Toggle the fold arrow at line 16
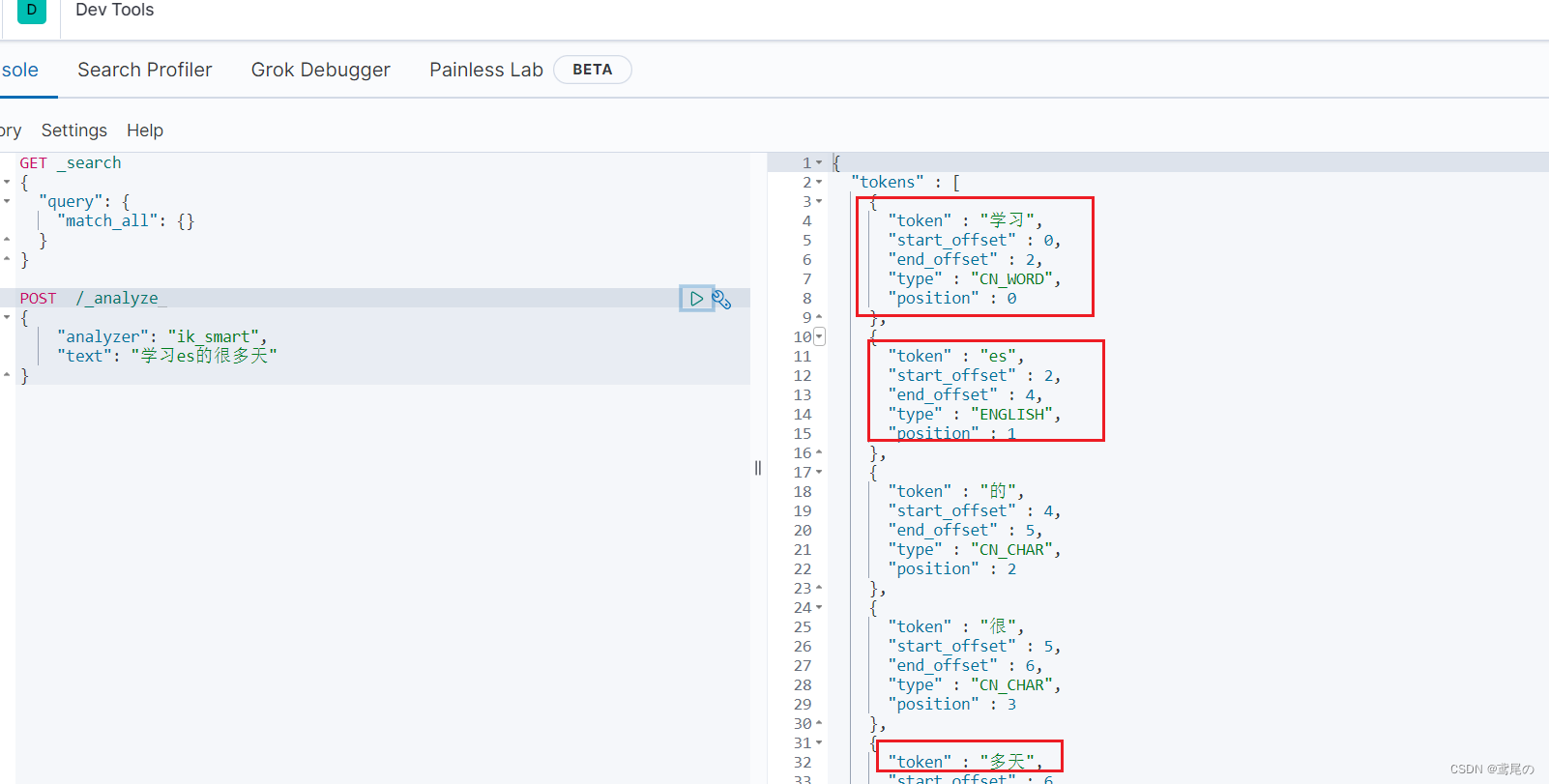The image size is (1549, 784). coord(819,452)
